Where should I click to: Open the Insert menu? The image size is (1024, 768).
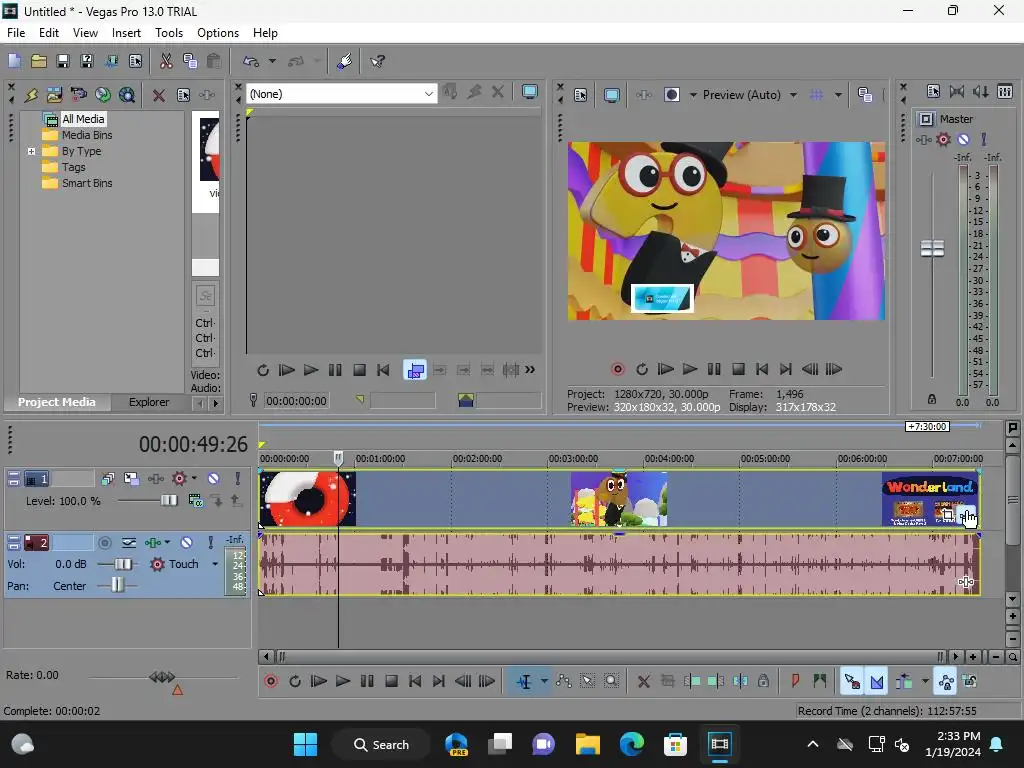[x=126, y=33]
